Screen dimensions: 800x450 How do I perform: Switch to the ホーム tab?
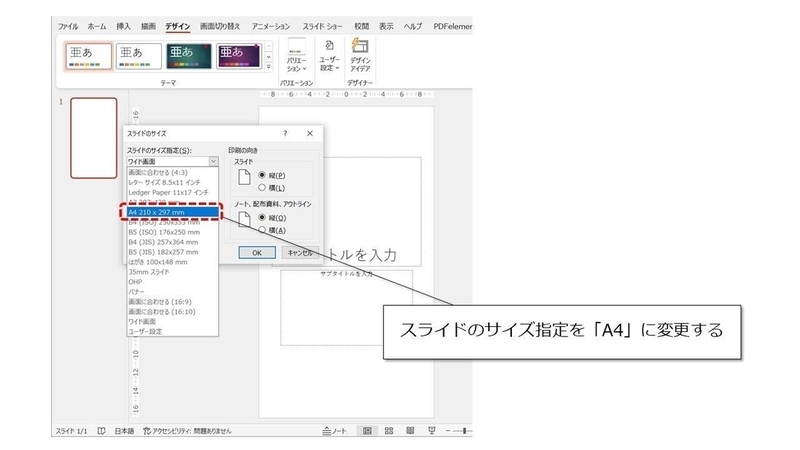[x=97, y=27]
